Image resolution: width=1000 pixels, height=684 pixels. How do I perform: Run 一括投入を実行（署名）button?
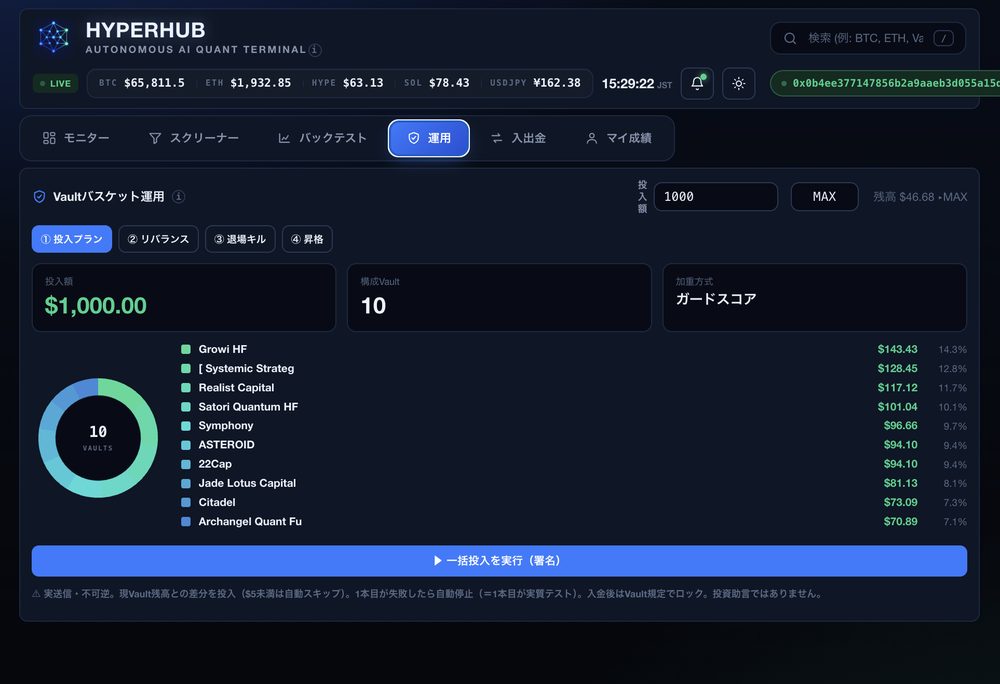(x=499, y=561)
